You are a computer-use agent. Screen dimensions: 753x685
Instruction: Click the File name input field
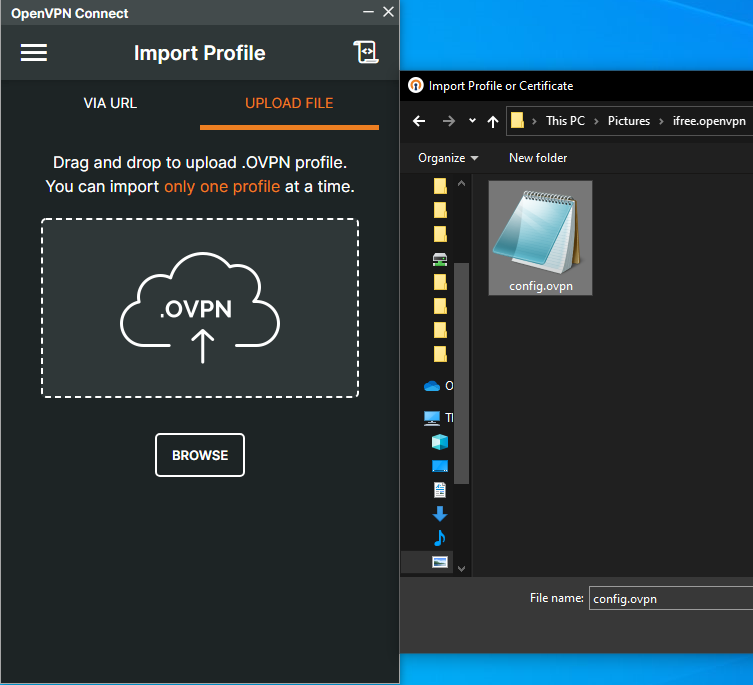click(670, 598)
